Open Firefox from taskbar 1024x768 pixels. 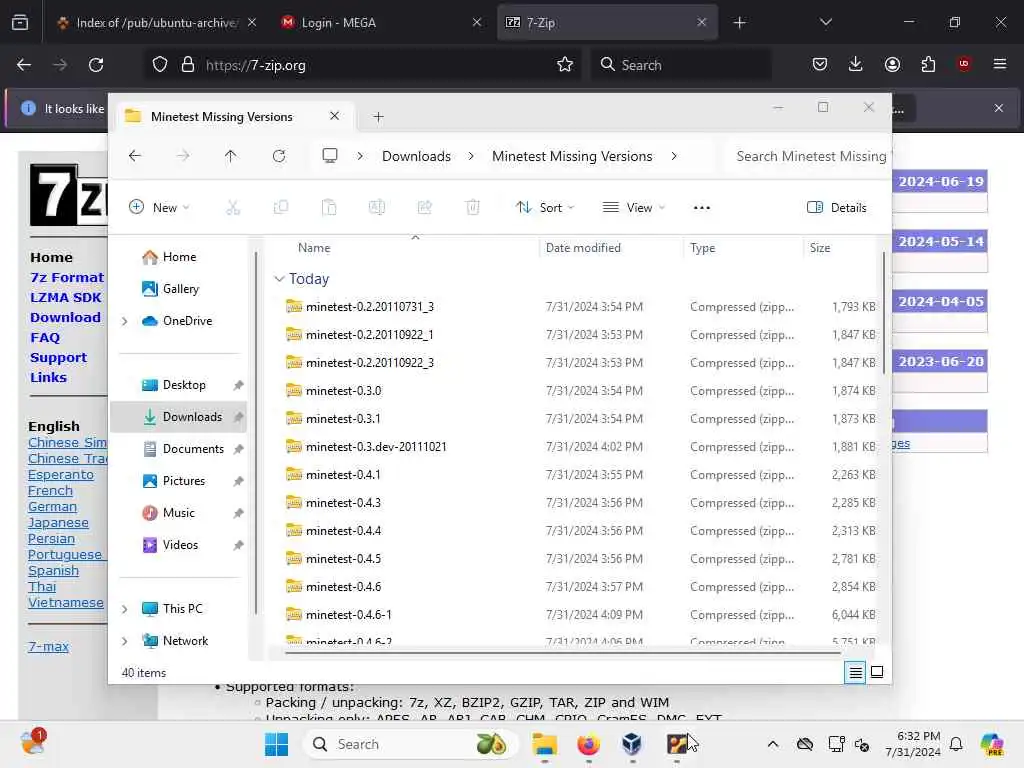pyautogui.click(x=588, y=744)
